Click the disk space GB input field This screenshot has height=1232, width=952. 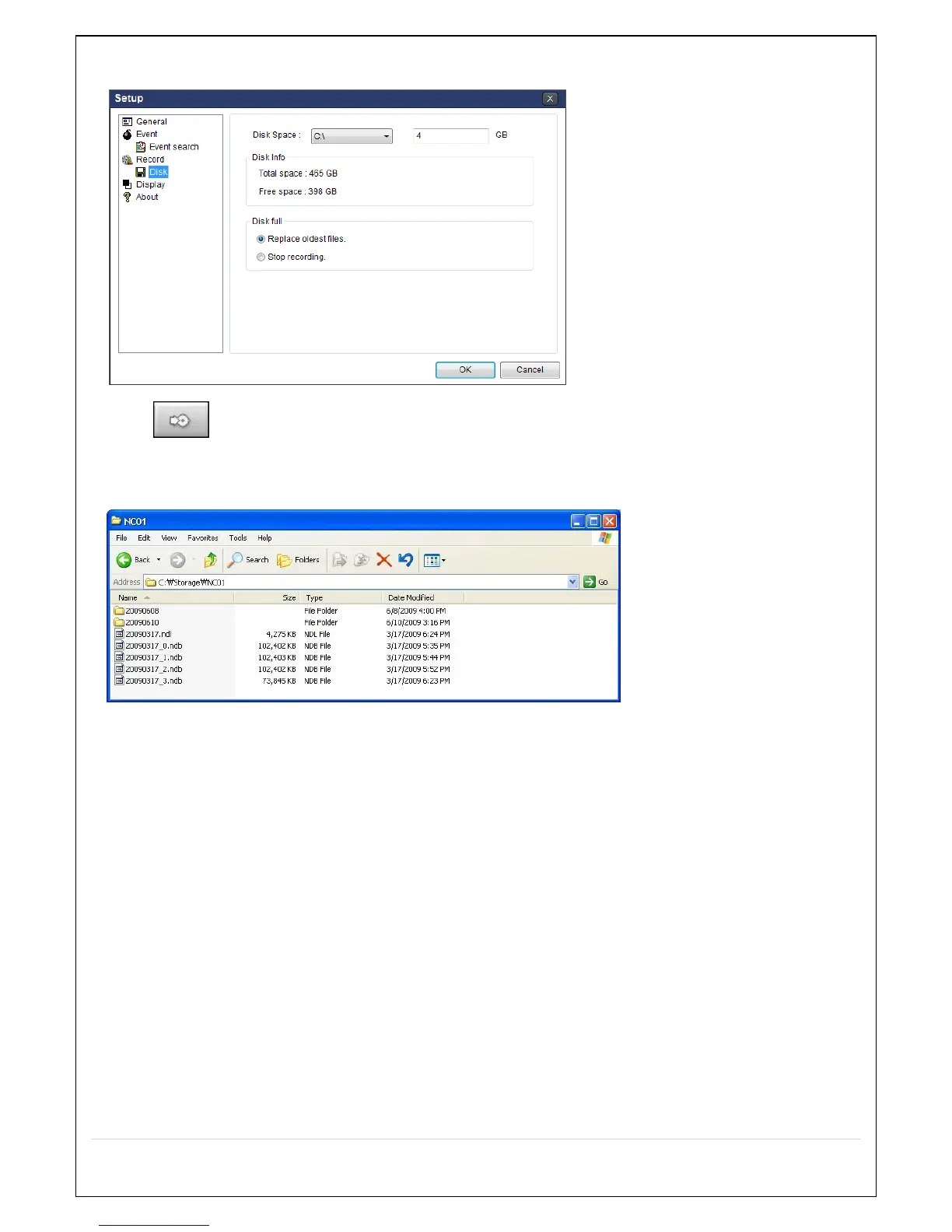coord(451,135)
